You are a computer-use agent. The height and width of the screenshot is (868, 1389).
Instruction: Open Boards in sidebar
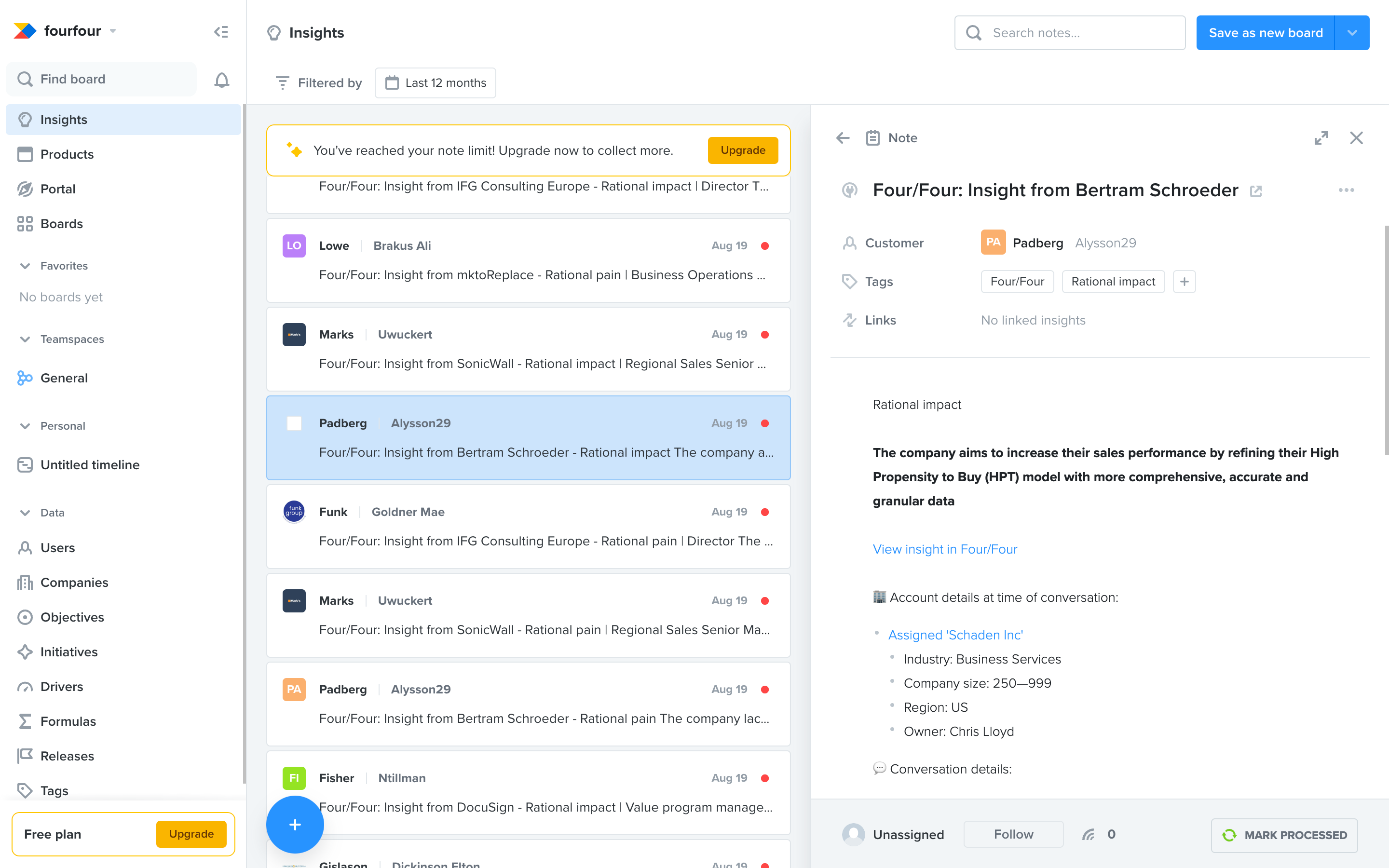point(61,224)
